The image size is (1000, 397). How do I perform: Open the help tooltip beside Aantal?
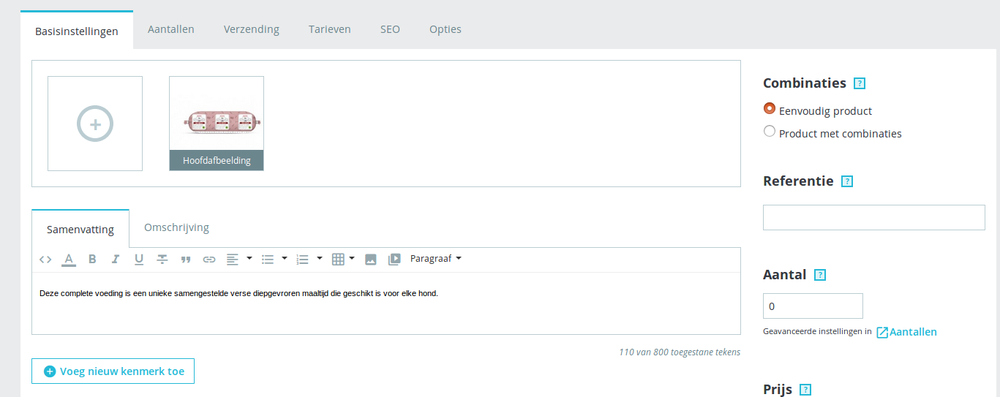820,275
